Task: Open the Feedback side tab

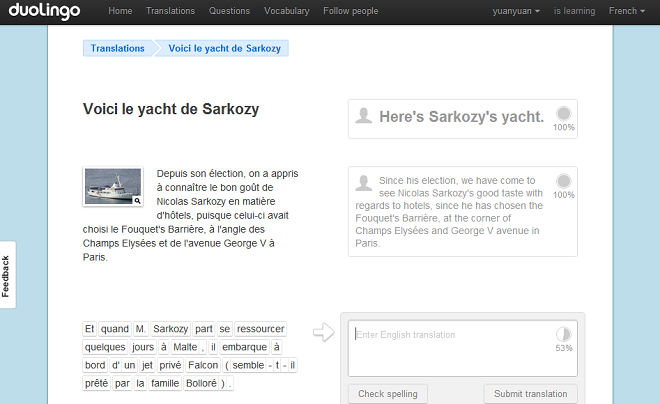Action: (6, 275)
